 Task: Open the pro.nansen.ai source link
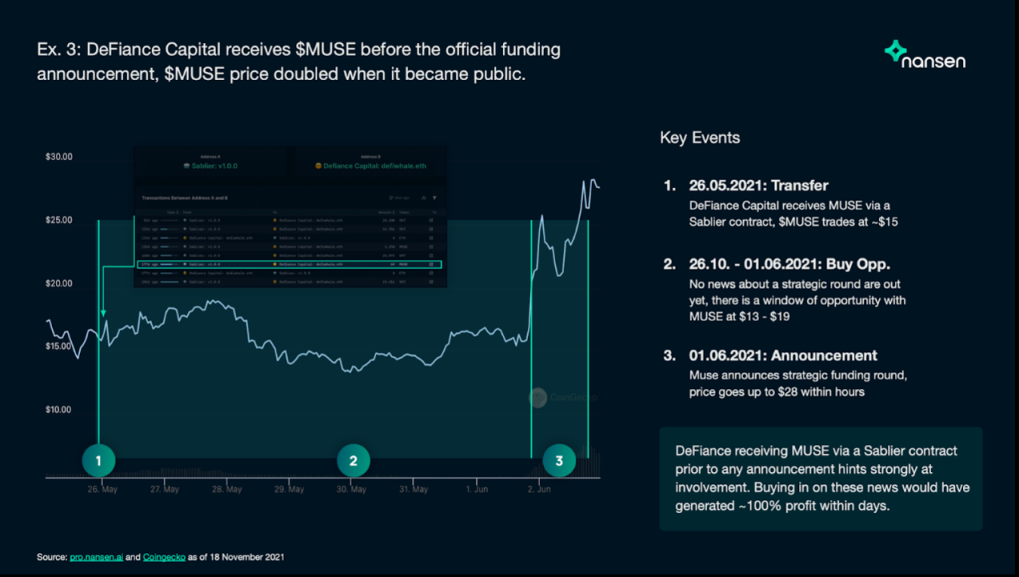click(96, 557)
